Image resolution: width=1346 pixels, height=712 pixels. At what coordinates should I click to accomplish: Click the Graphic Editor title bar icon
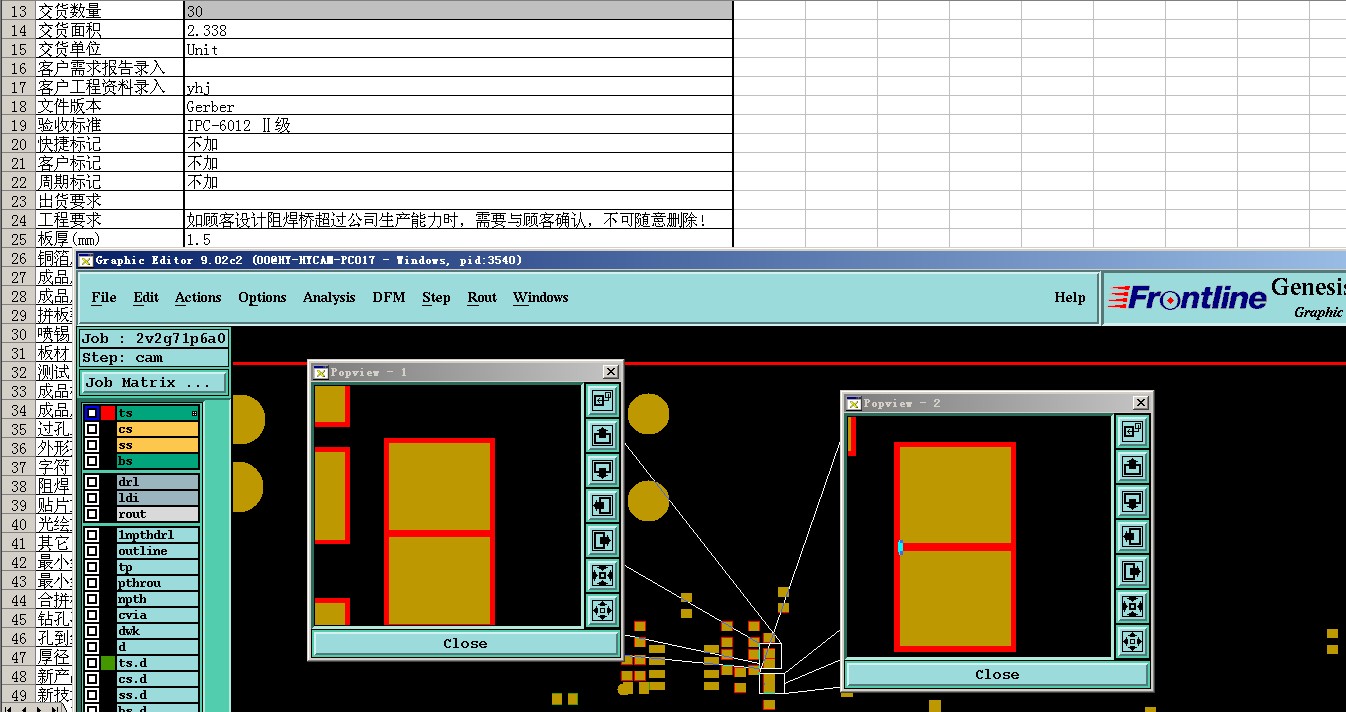point(86,260)
